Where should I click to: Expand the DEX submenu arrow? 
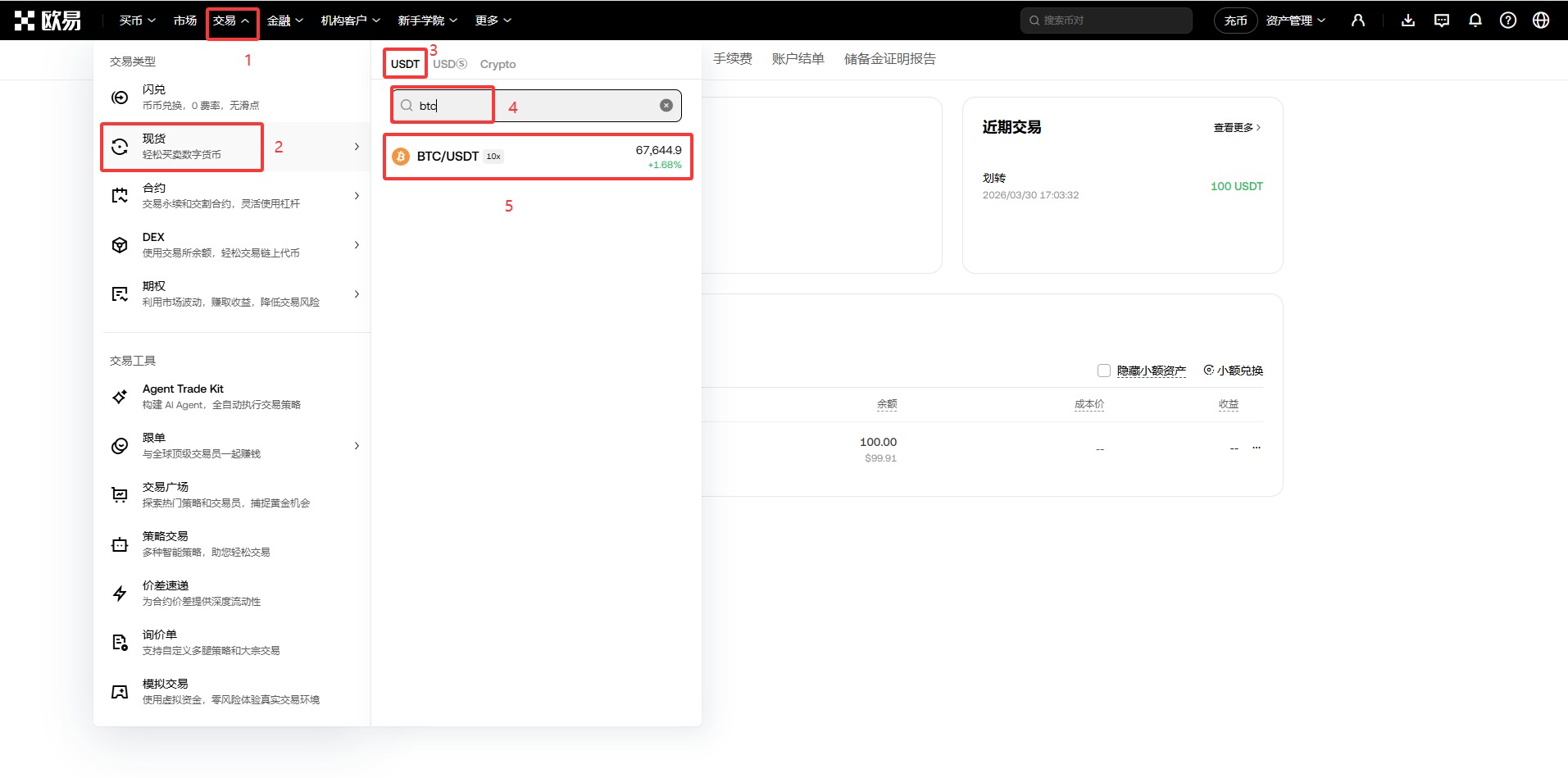[357, 245]
